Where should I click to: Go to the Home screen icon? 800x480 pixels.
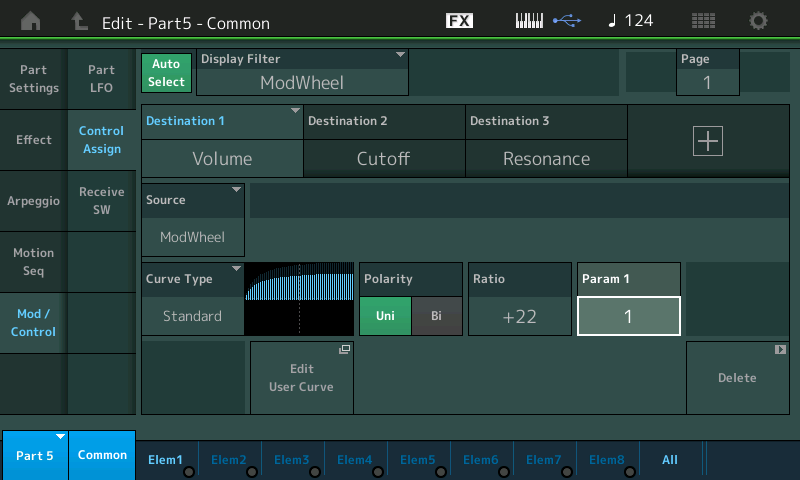tap(31, 21)
